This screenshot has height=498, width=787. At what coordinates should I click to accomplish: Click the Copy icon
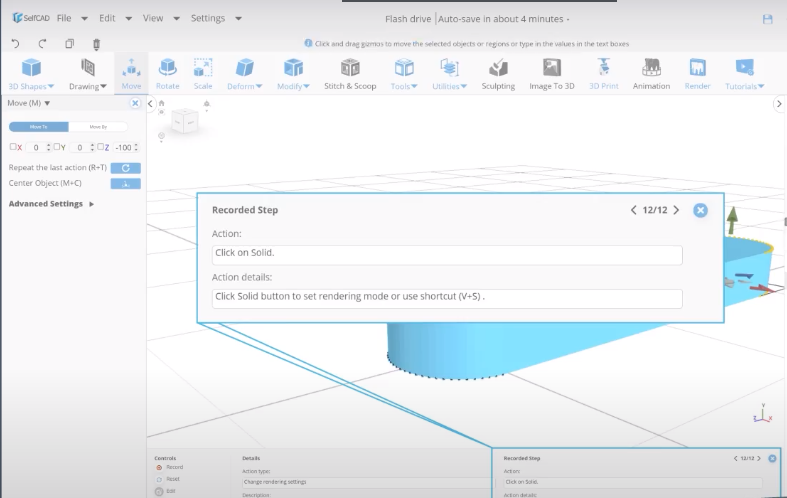pos(69,44)
